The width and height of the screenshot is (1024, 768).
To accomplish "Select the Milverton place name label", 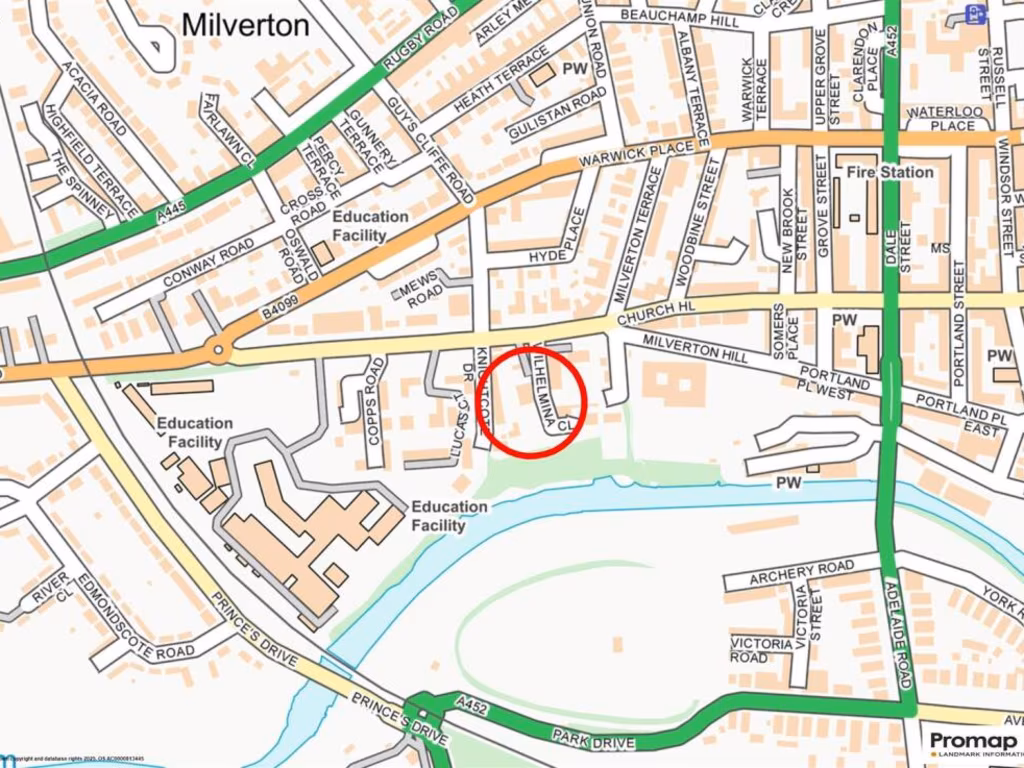I will coord(246,25).
